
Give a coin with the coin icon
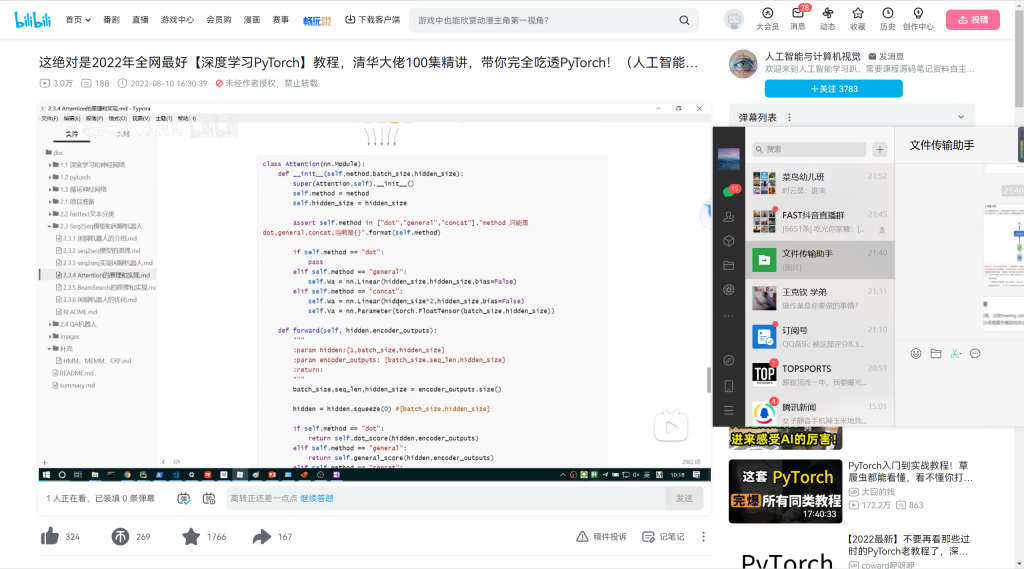click(x=120, y=536)
